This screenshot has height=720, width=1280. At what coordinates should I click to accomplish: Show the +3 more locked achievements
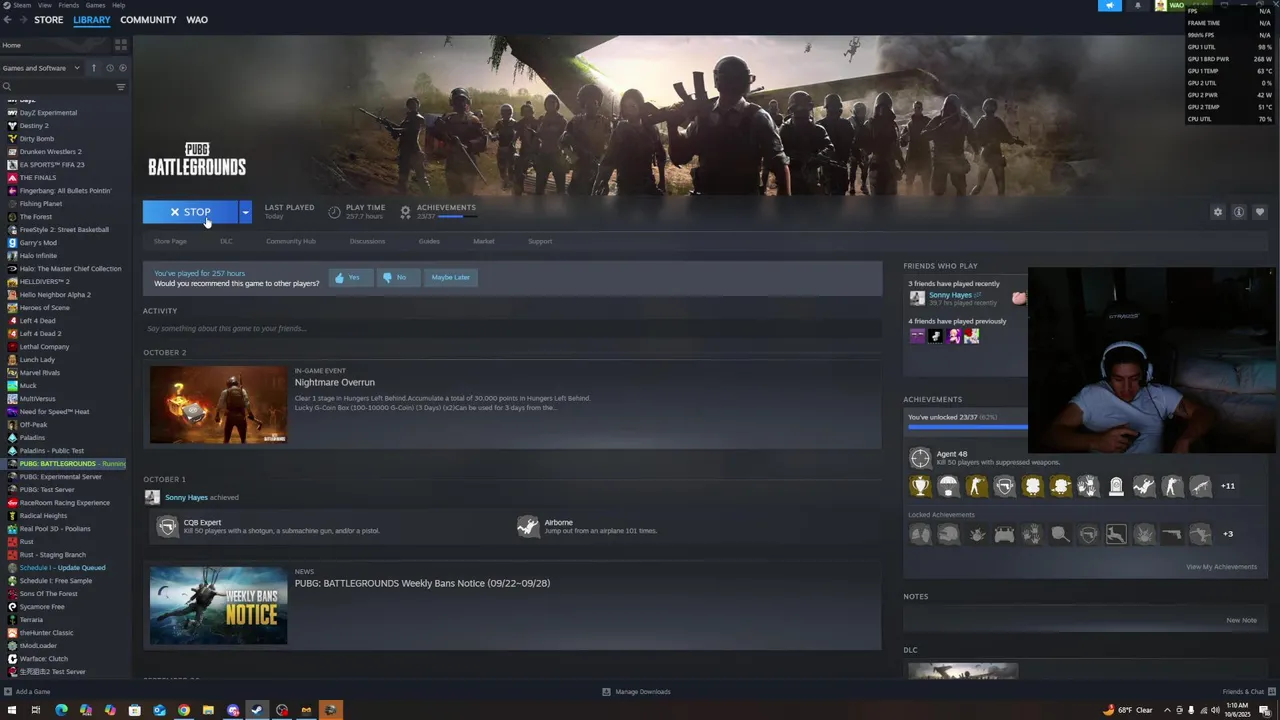(x=1228, y=534)
